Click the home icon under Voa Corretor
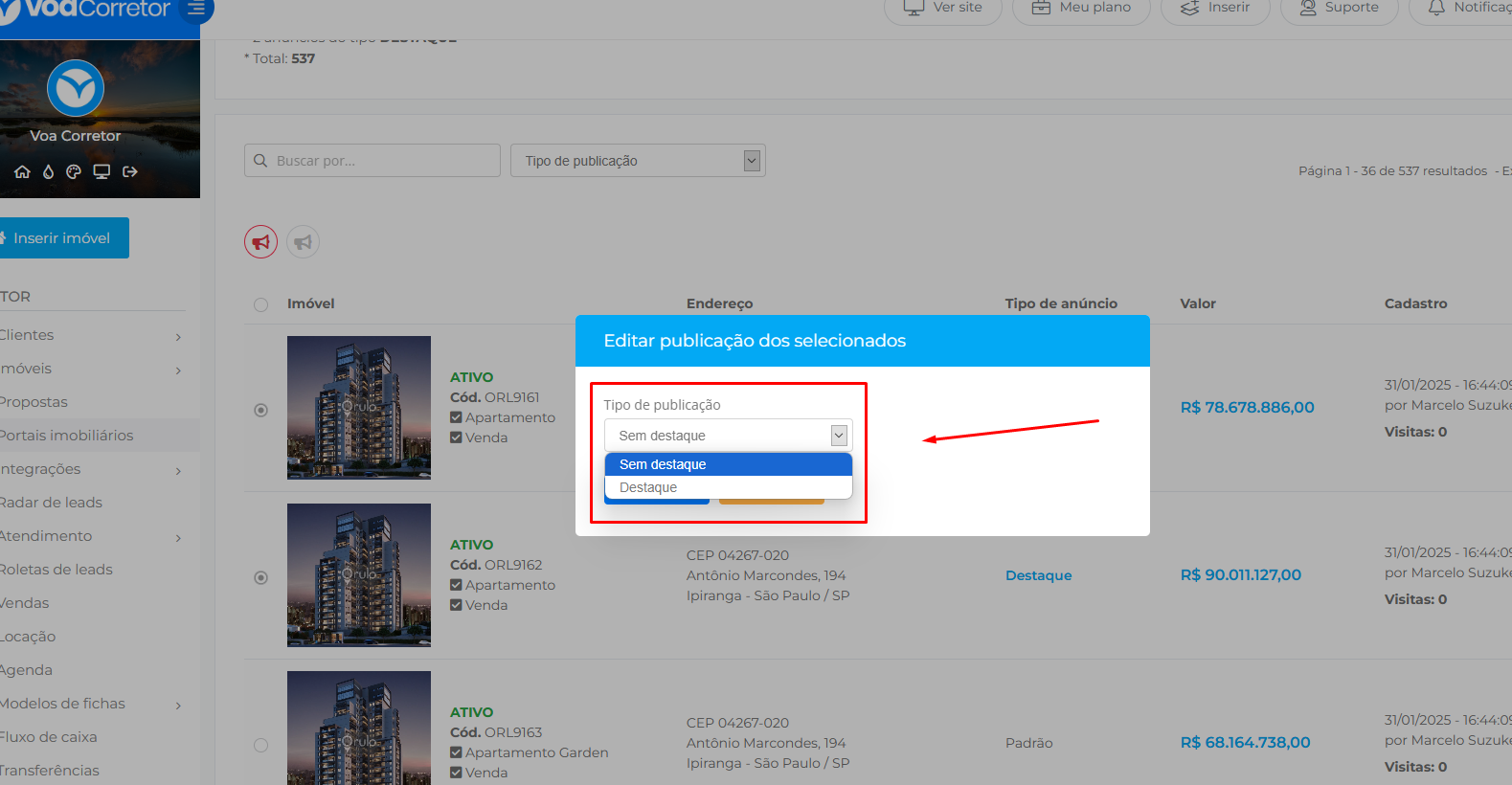 (22, 171)
